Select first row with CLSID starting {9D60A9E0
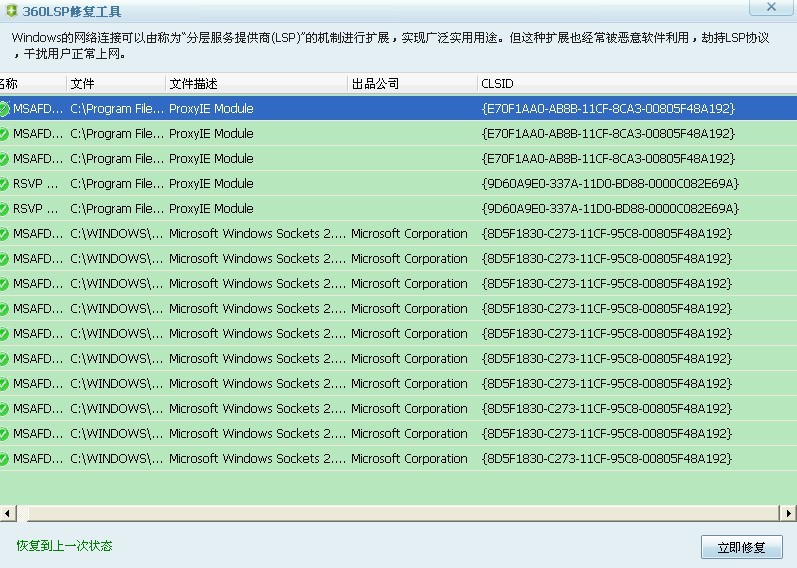 click(400, 184)
